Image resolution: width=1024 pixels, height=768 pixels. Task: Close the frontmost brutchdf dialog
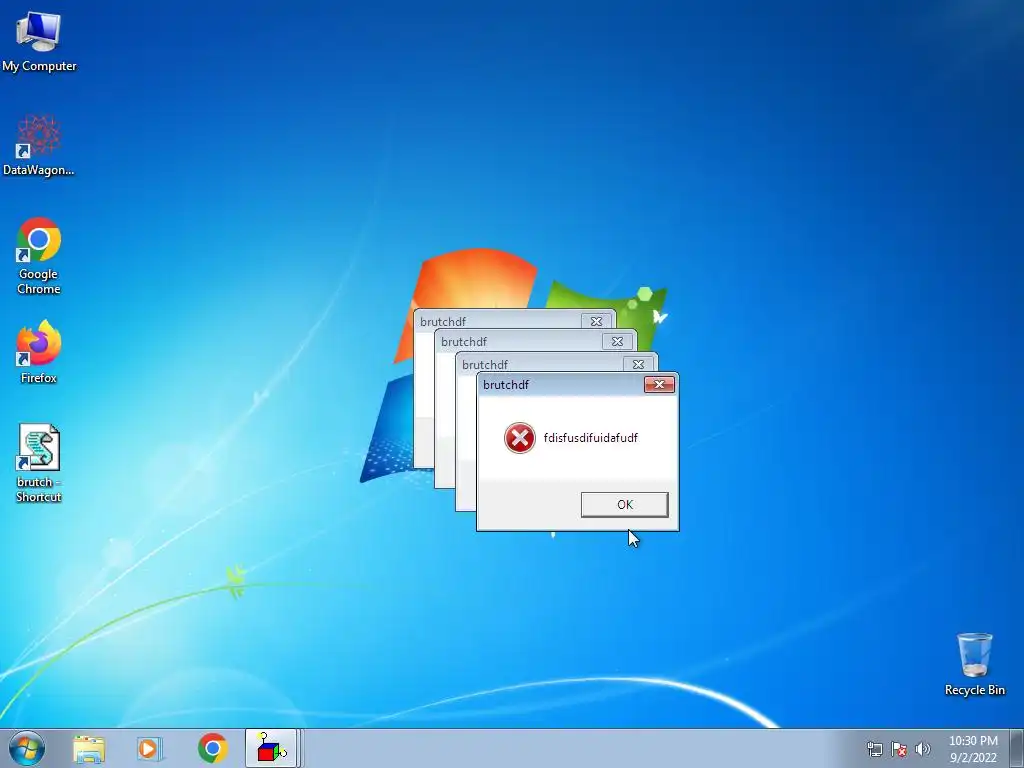659,385
